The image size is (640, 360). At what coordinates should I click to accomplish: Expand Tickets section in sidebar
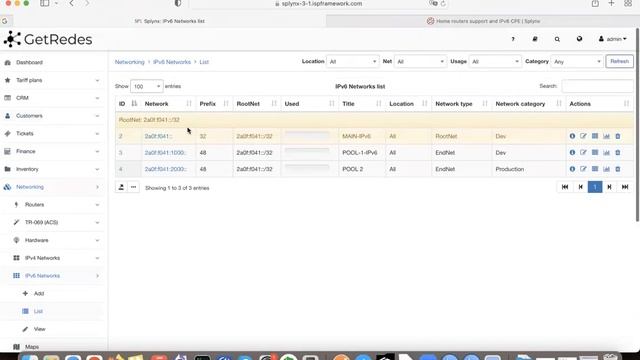tap(52, 133)
